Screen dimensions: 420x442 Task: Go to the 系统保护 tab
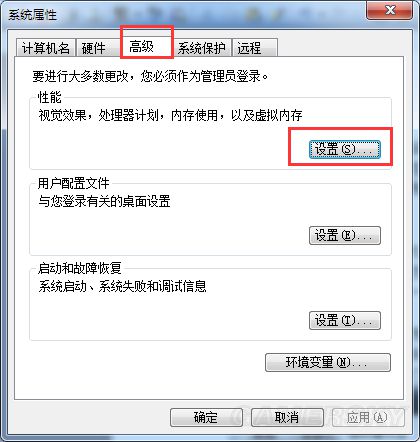pos(202,48)
